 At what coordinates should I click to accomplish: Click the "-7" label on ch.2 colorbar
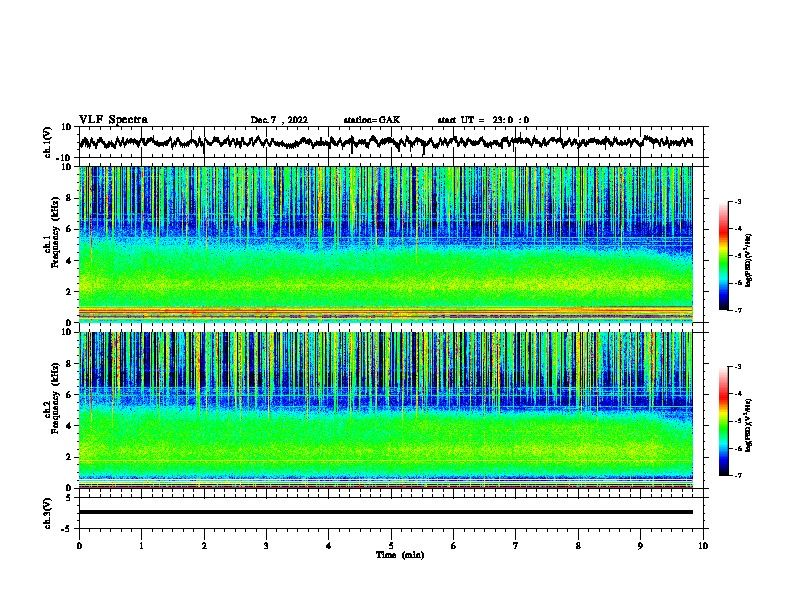[738, 475]
